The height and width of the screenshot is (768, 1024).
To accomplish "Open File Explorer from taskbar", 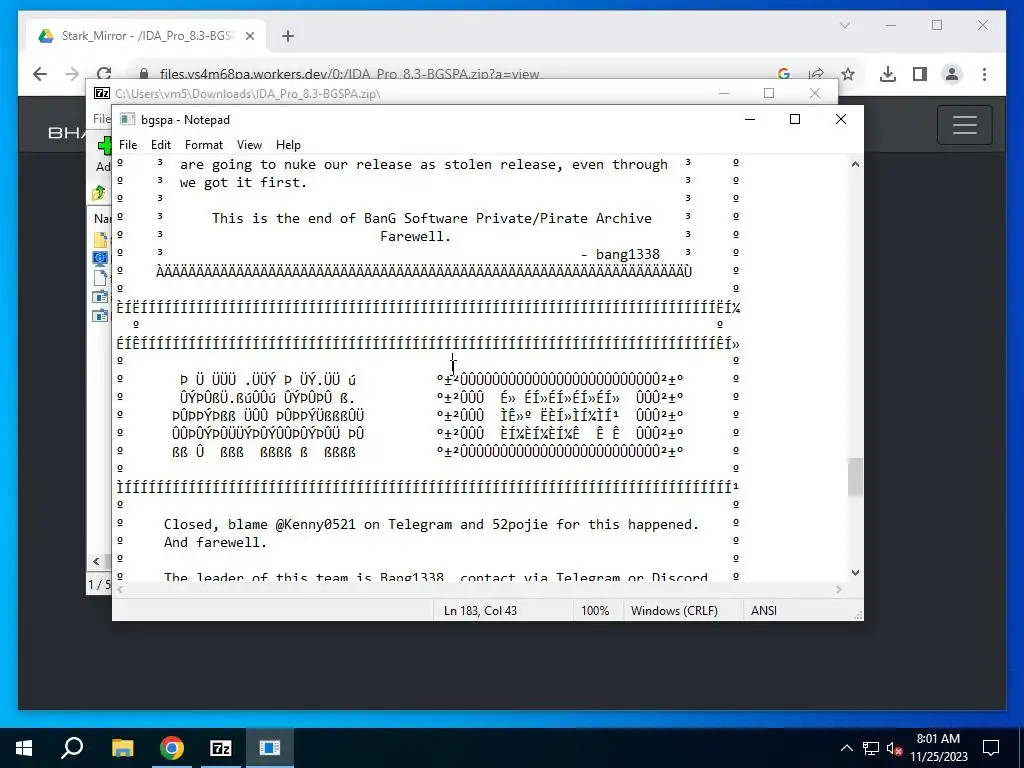I will [x=123, y=748].
